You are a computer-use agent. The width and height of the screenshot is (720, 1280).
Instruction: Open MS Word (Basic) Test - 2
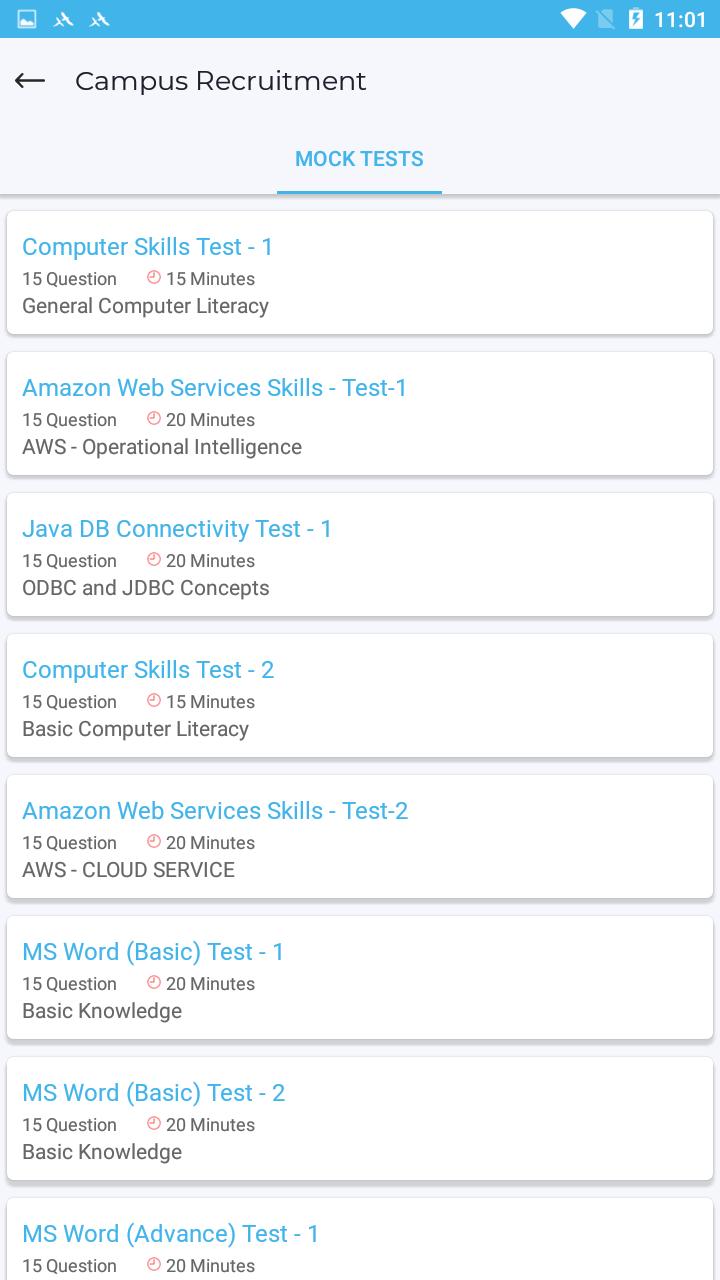tap(153, 1093)
